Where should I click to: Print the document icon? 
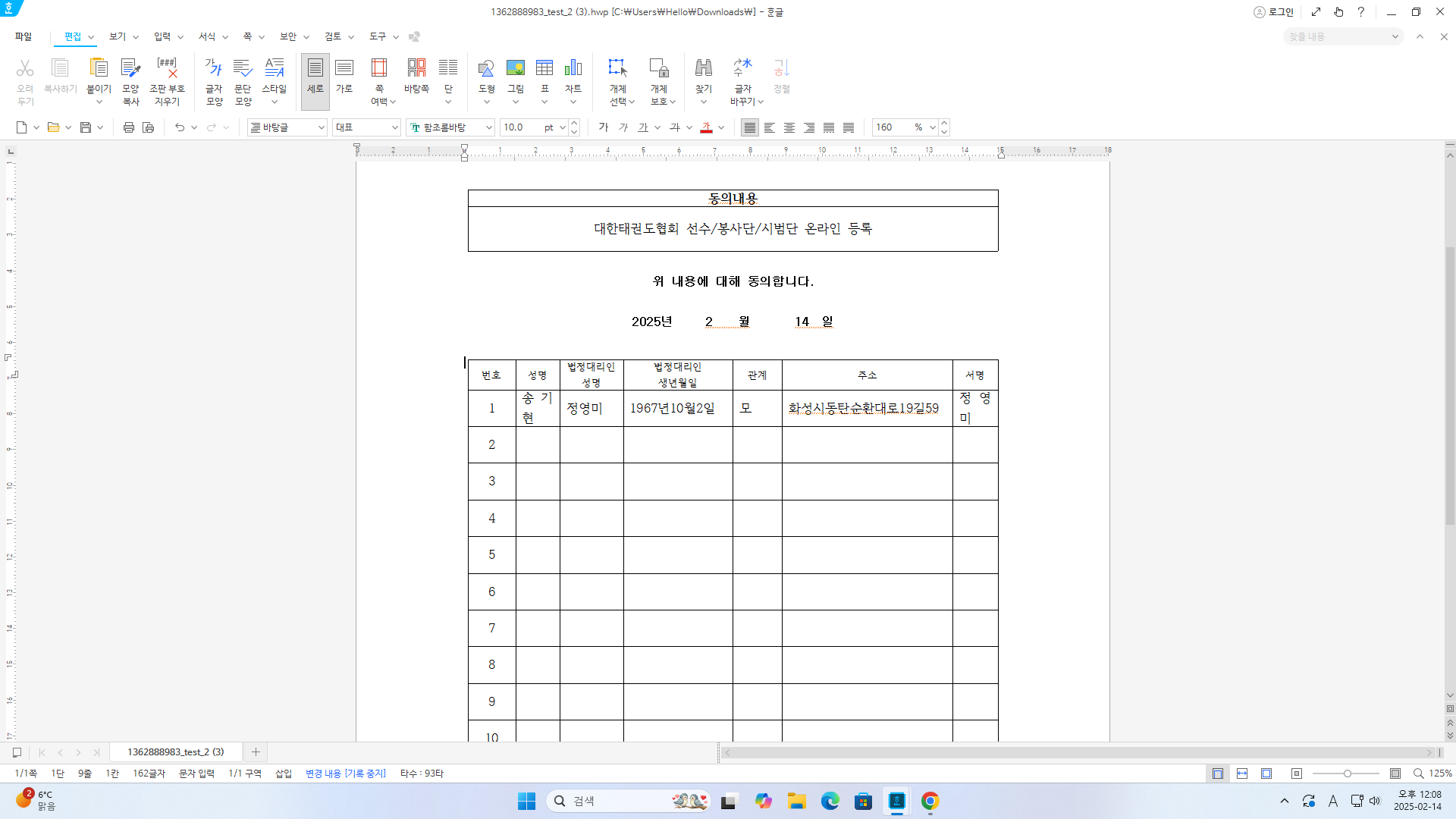(129, 127)
